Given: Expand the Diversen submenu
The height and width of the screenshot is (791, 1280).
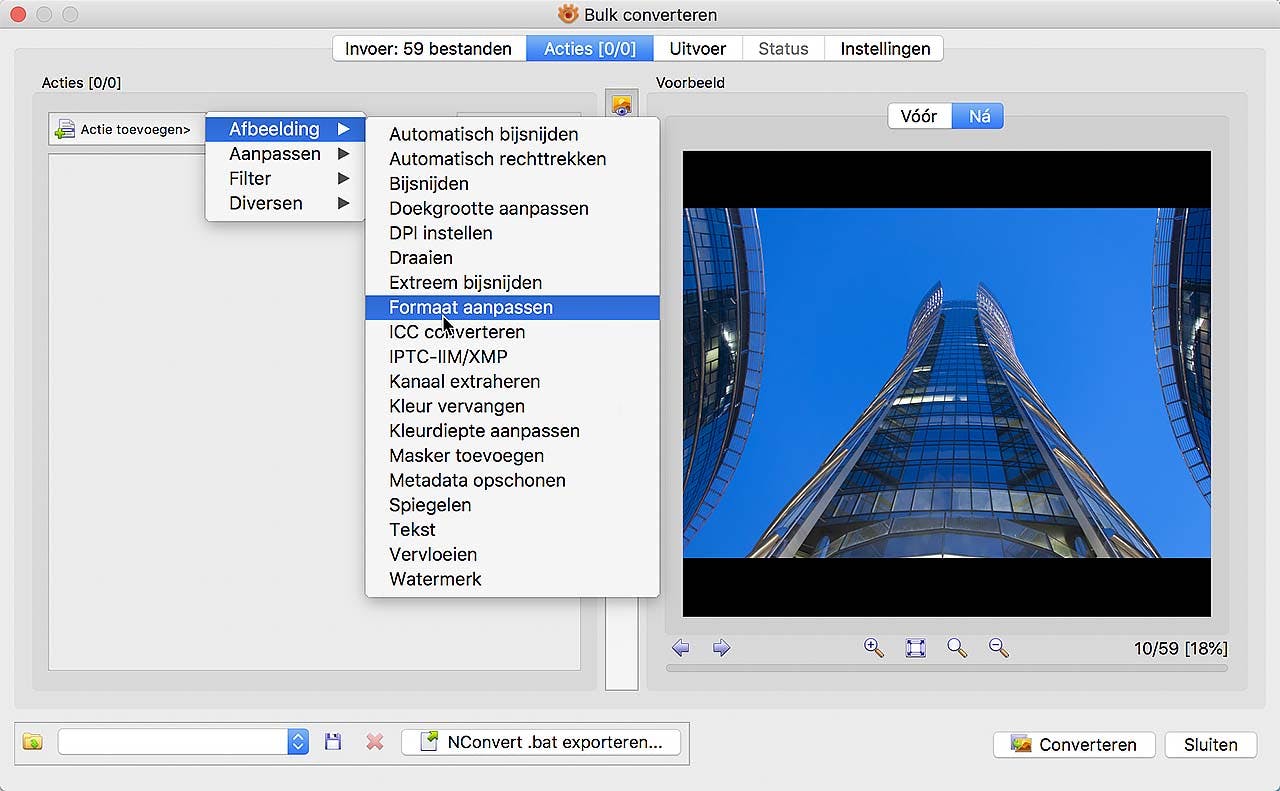Looking at the screenshot, I should point(285,203).
